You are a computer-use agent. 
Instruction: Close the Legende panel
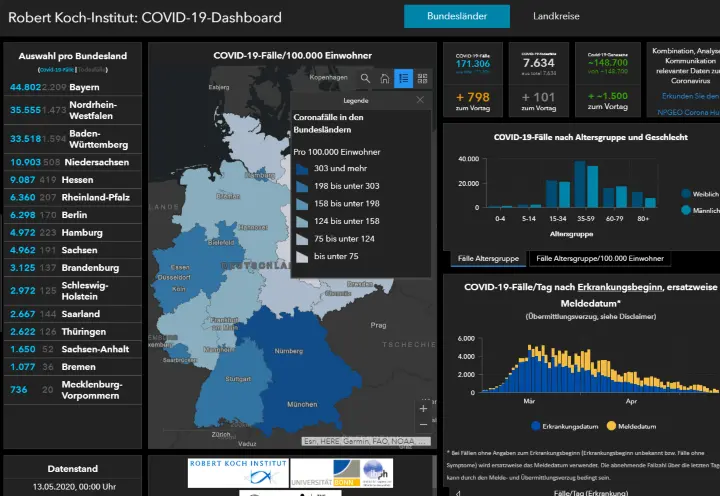[x=420, y=101]
